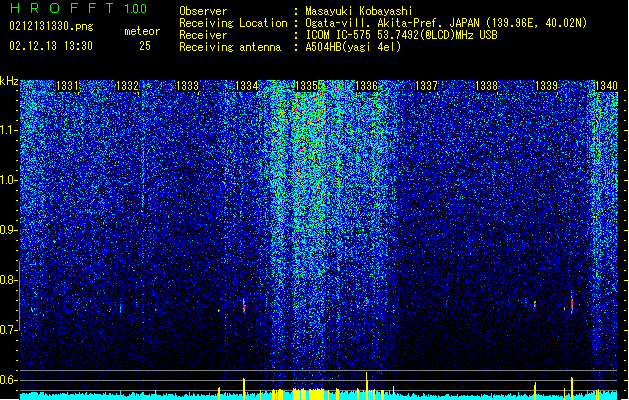Click the version number 1.0.0
Screen dimensions: 629x400
135,8
